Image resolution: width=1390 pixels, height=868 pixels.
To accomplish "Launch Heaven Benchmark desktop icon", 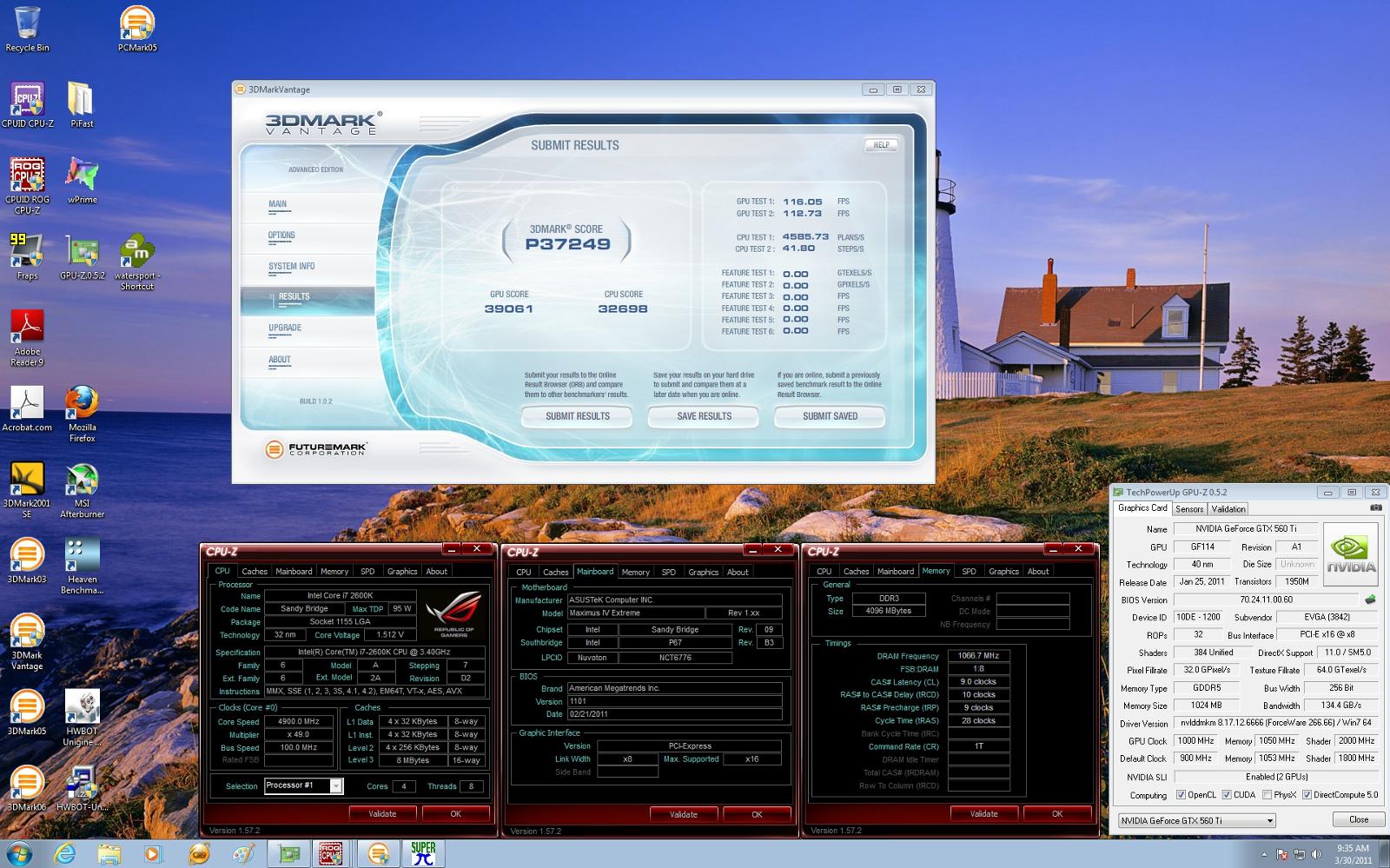I will pyautogui.click(x=82, y=566).
